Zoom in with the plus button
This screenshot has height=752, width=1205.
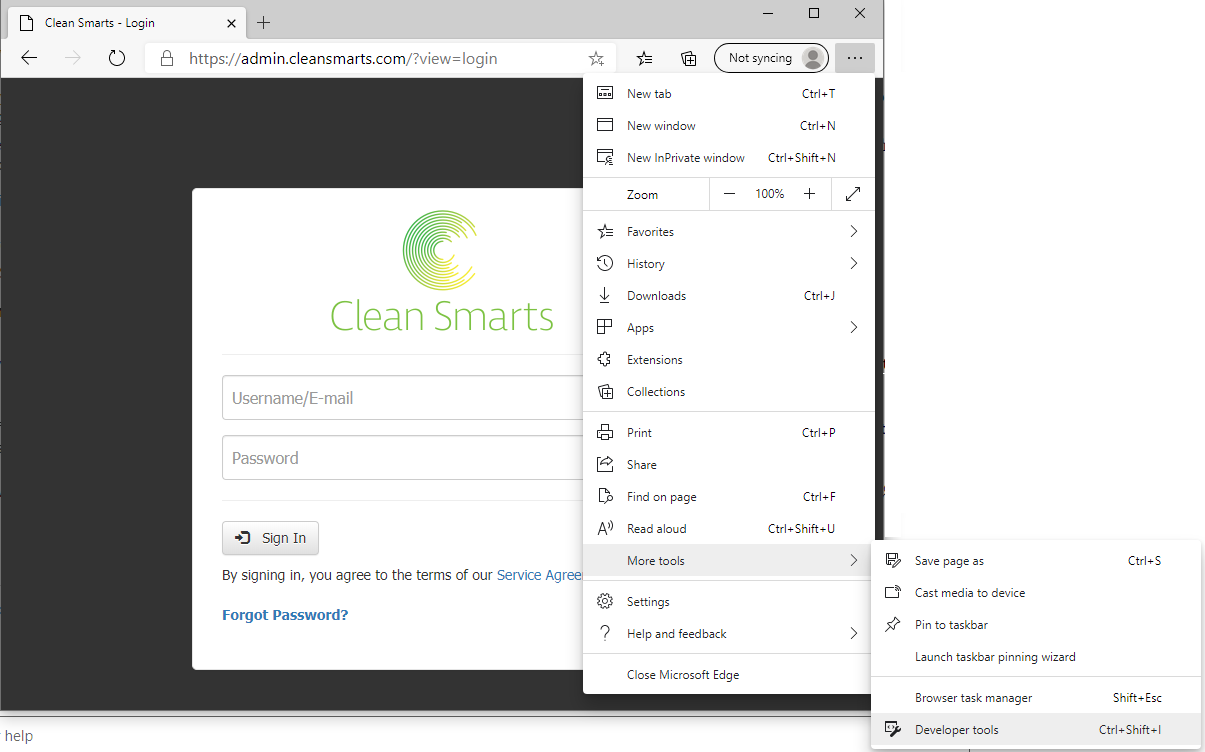[x=810, y=194]
